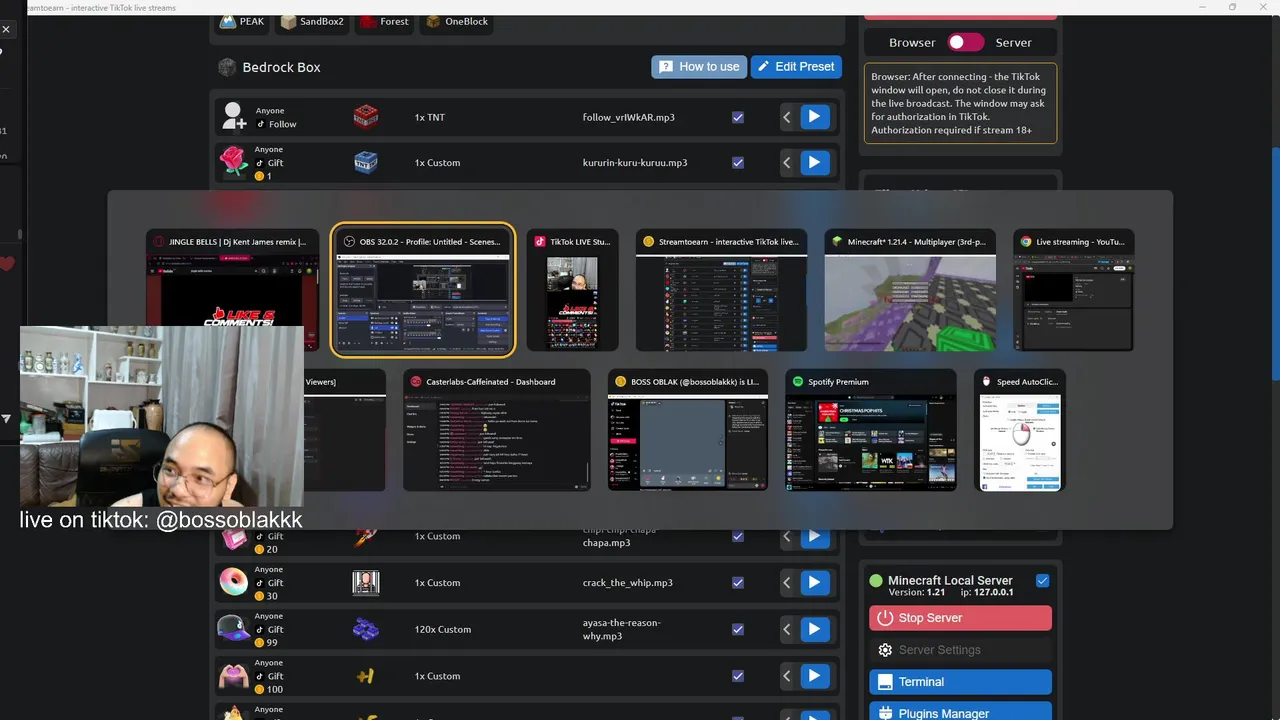The image size is (1280, 720).
Task: Click the sound file text follow_vrIWkAR.mp3
Action: [628, 117]
